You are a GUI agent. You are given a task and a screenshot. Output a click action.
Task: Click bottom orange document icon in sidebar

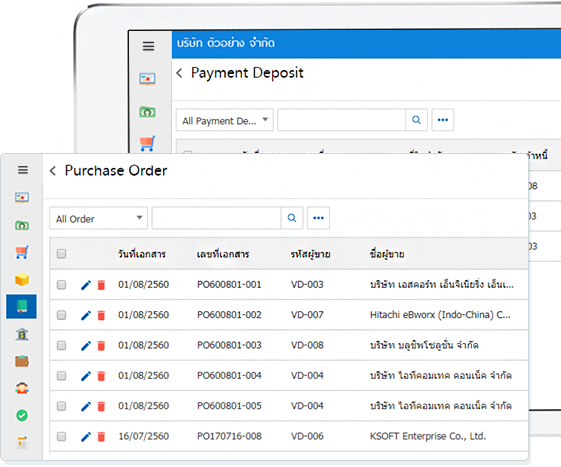pos(22,442)
